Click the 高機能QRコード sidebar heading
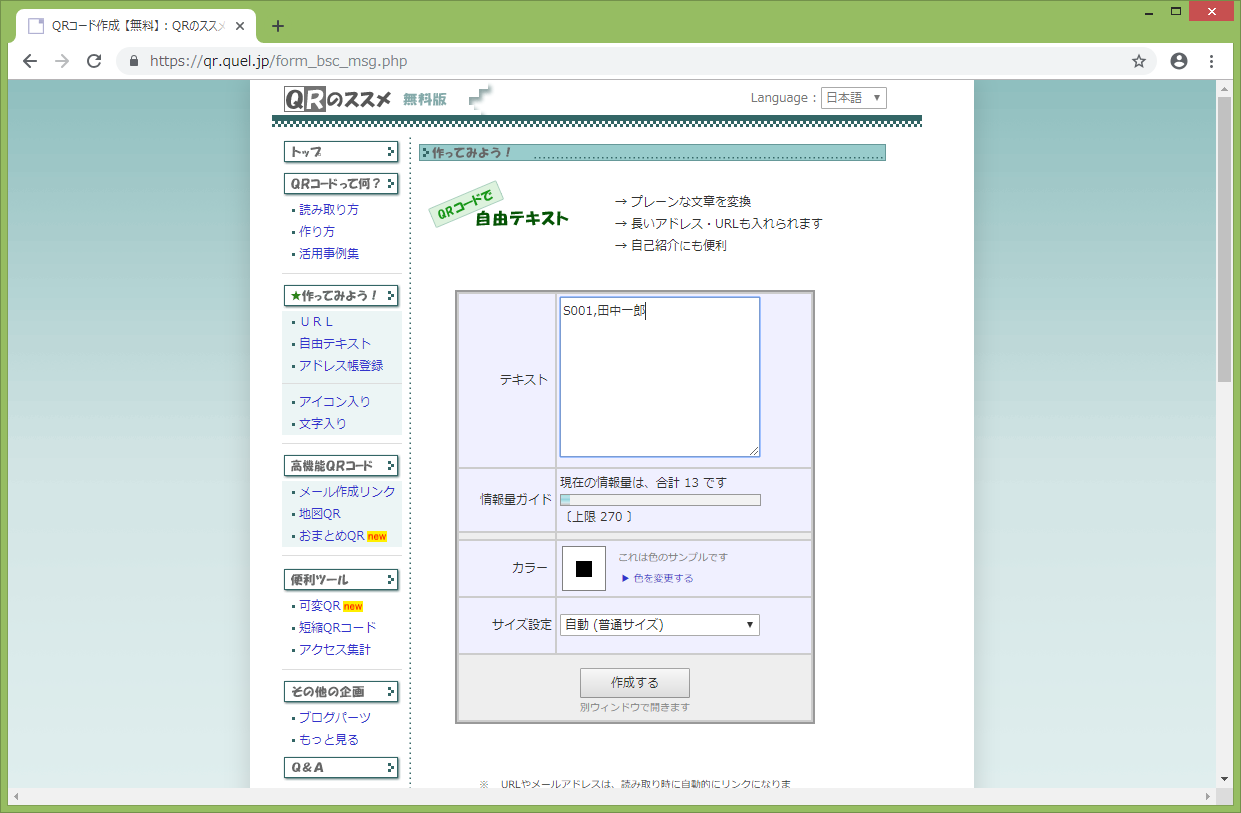 [x=341, y=466]
